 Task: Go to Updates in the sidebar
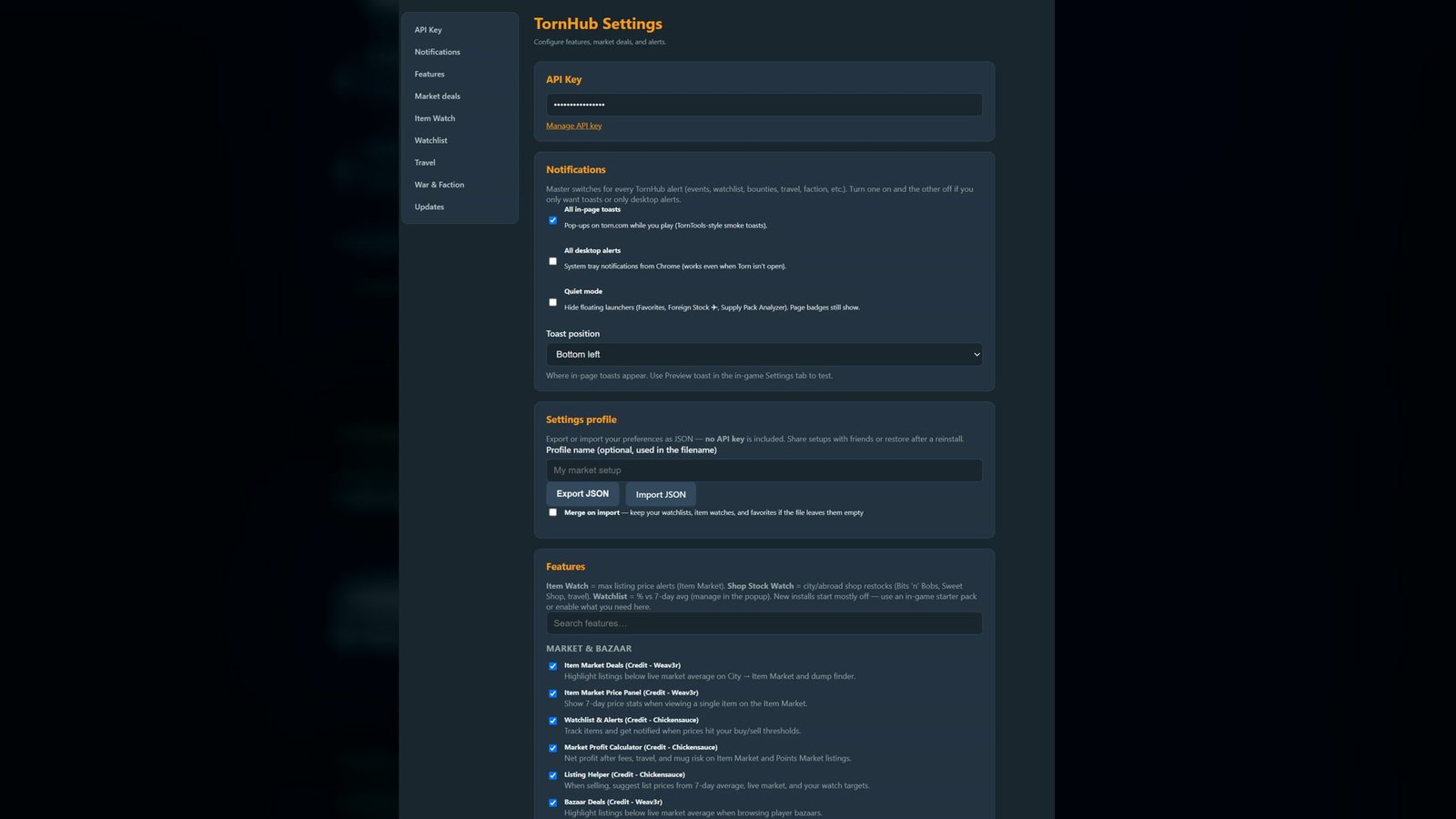(430, 207)
